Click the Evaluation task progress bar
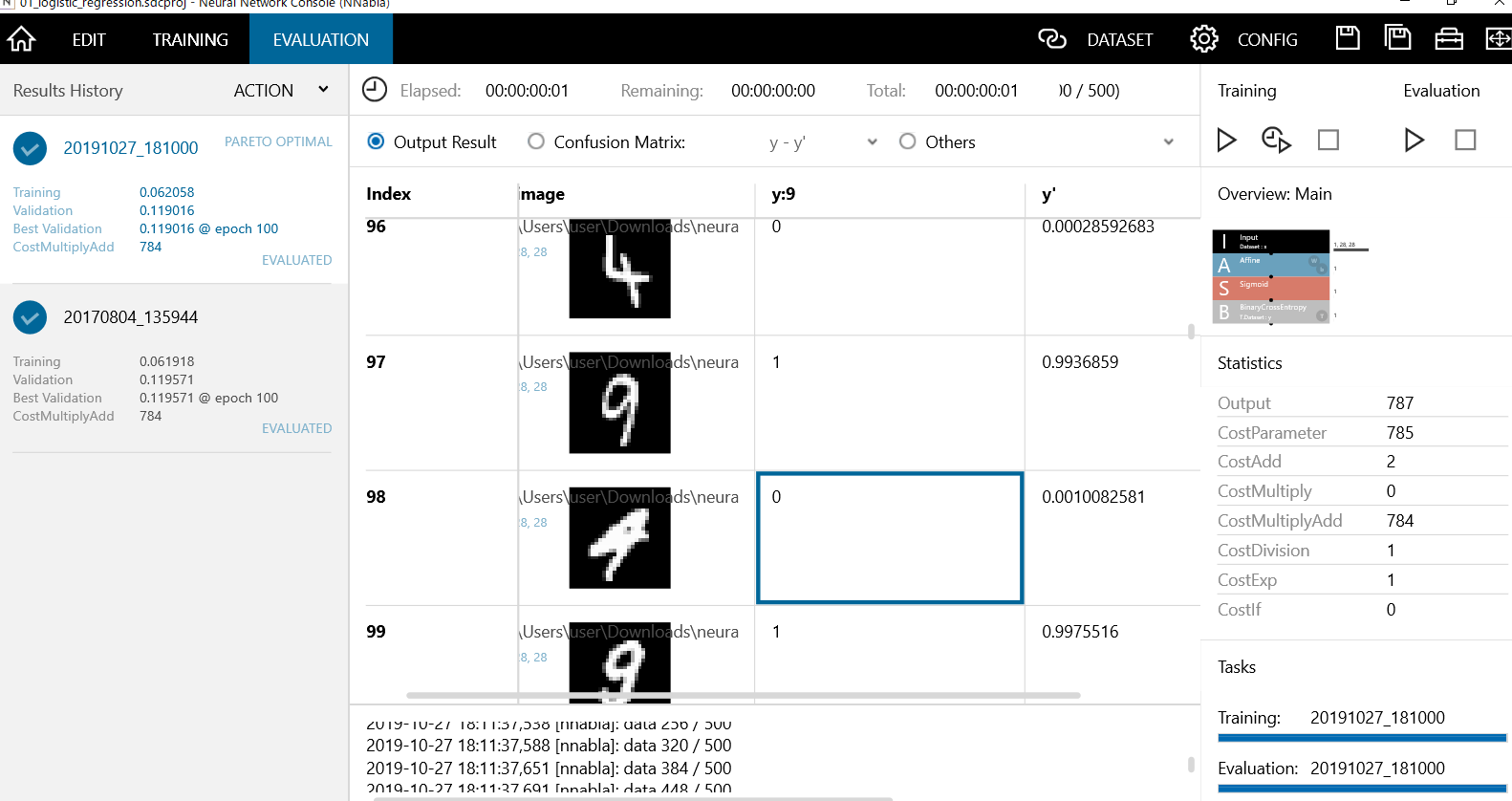 (x=1362, y=789)
